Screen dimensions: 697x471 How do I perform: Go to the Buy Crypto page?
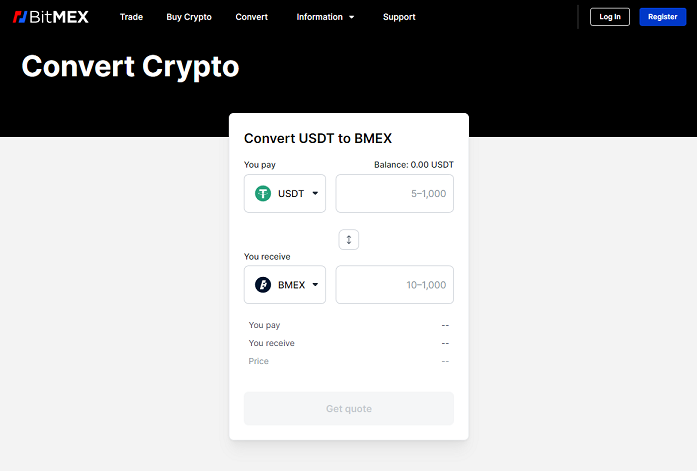(189, 17)
